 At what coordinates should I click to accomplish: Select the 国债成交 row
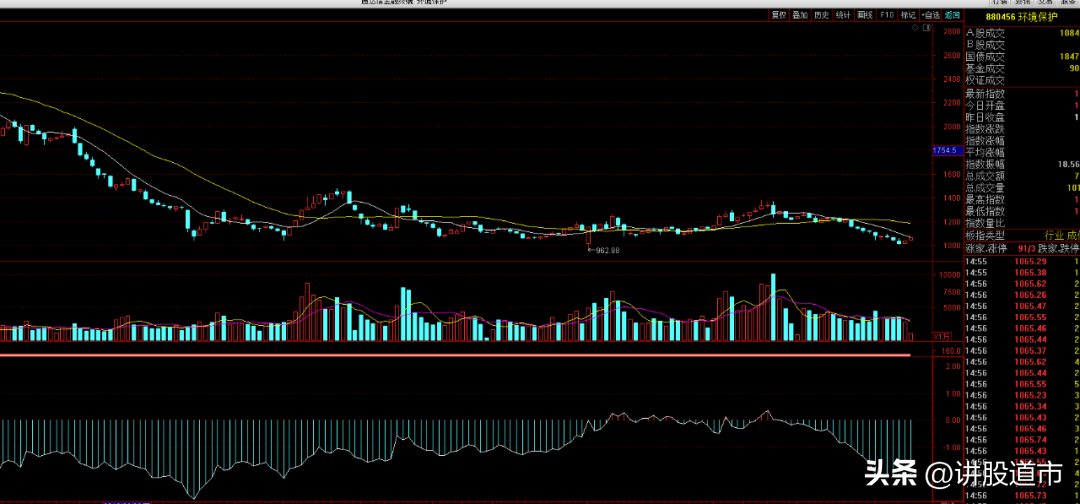(1022, 56)
